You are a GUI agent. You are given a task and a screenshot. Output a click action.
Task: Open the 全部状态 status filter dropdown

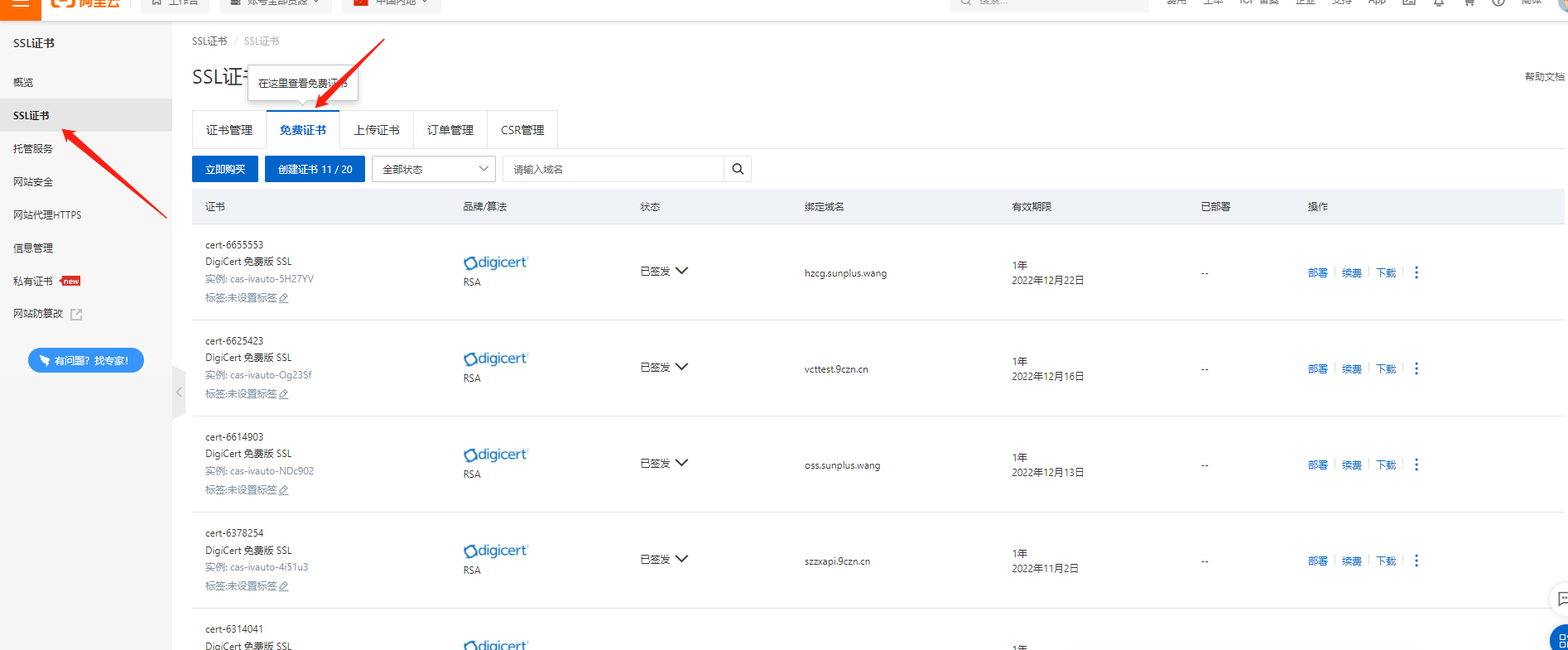pyautogui.click(x=434, y=169)
